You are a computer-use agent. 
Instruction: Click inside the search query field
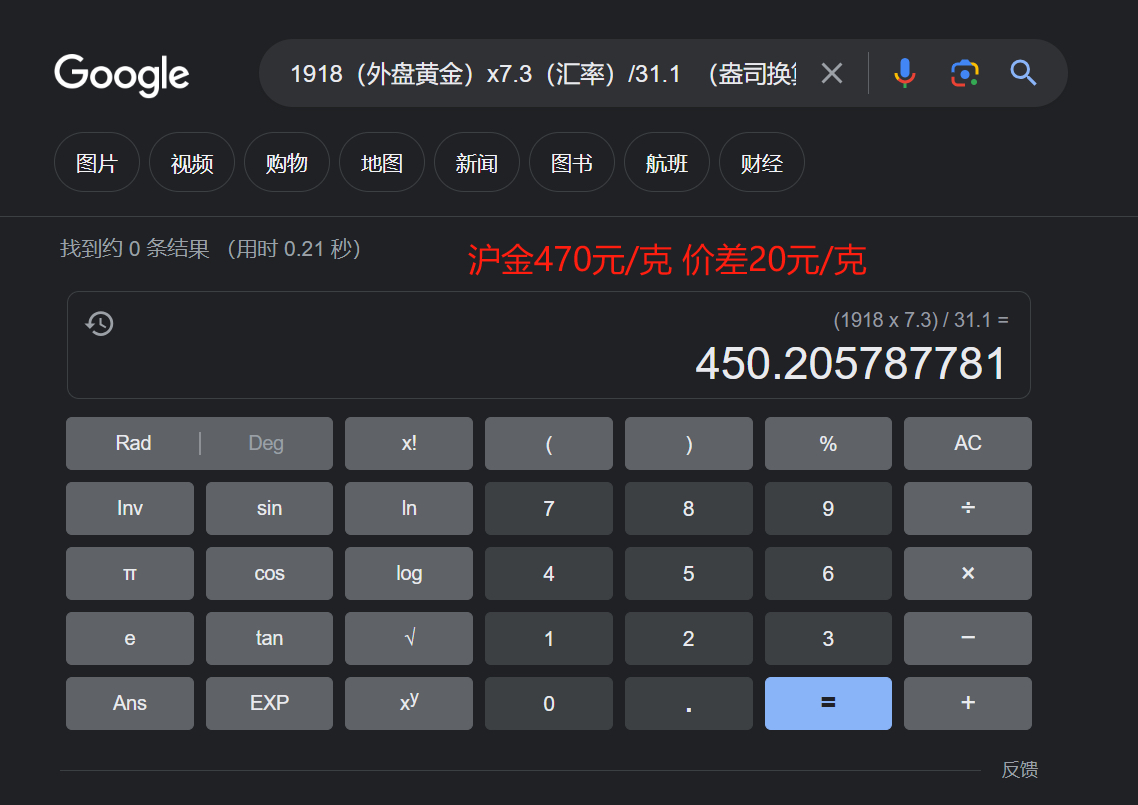543,73
